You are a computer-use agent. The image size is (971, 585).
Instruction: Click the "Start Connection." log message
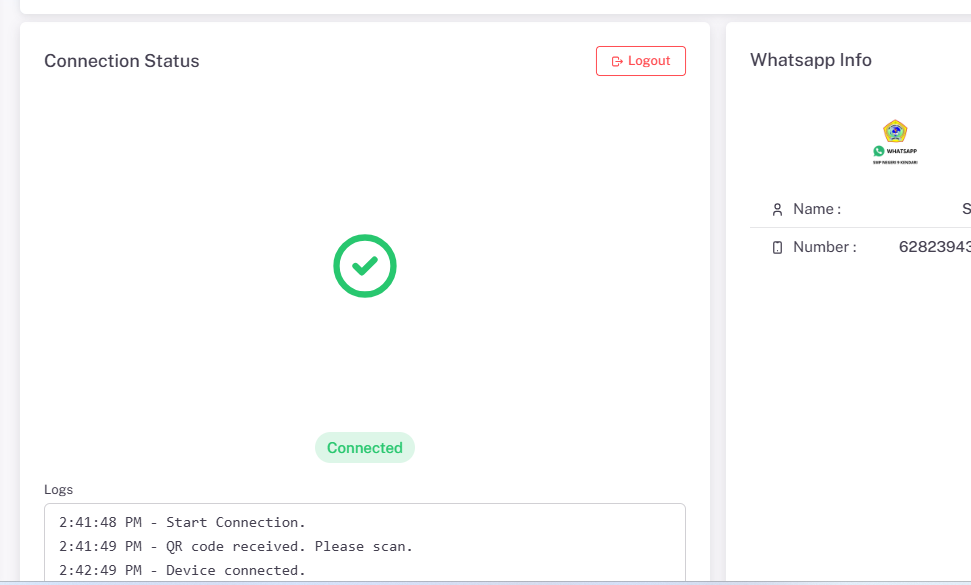point(236,522)
